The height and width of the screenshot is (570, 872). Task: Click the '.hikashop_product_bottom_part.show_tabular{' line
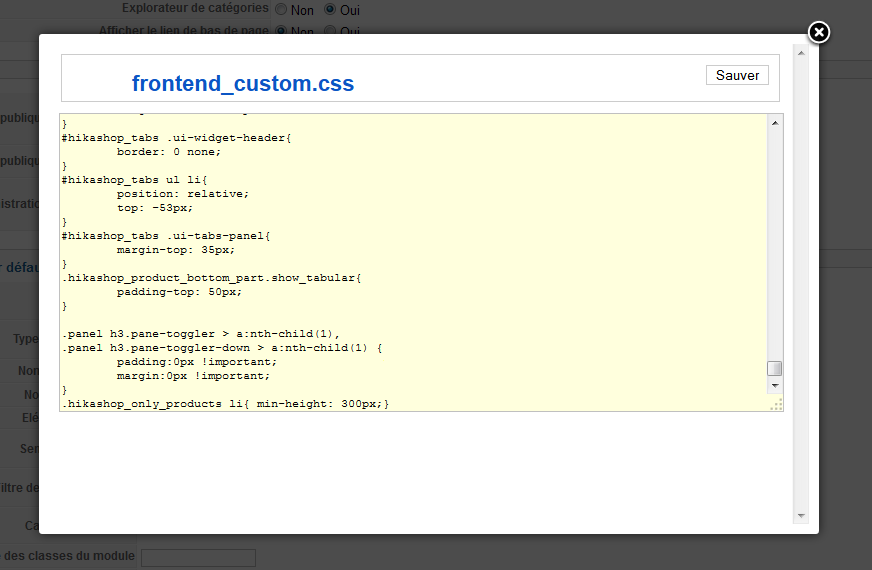(211, 278)
